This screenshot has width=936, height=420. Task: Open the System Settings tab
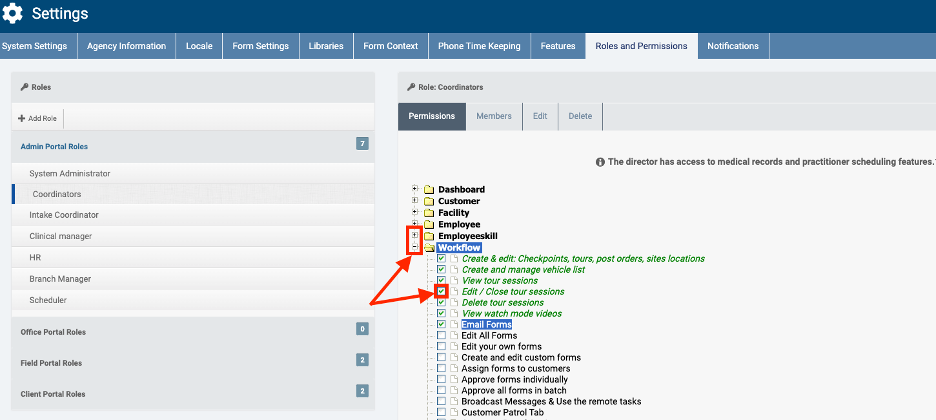point(38,46)
